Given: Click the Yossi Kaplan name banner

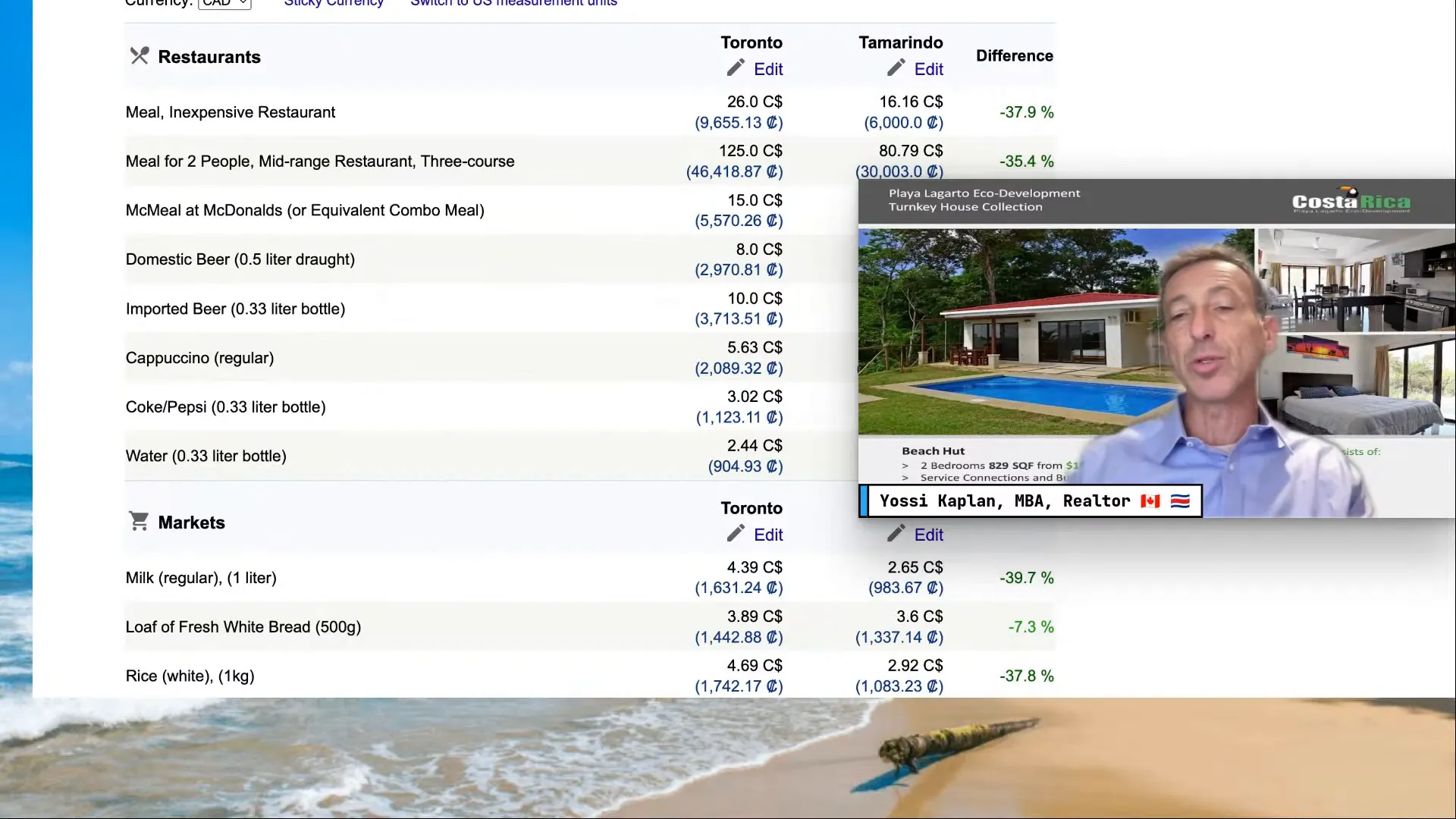Looking at the screenshot, I should tap(1031, 501).
